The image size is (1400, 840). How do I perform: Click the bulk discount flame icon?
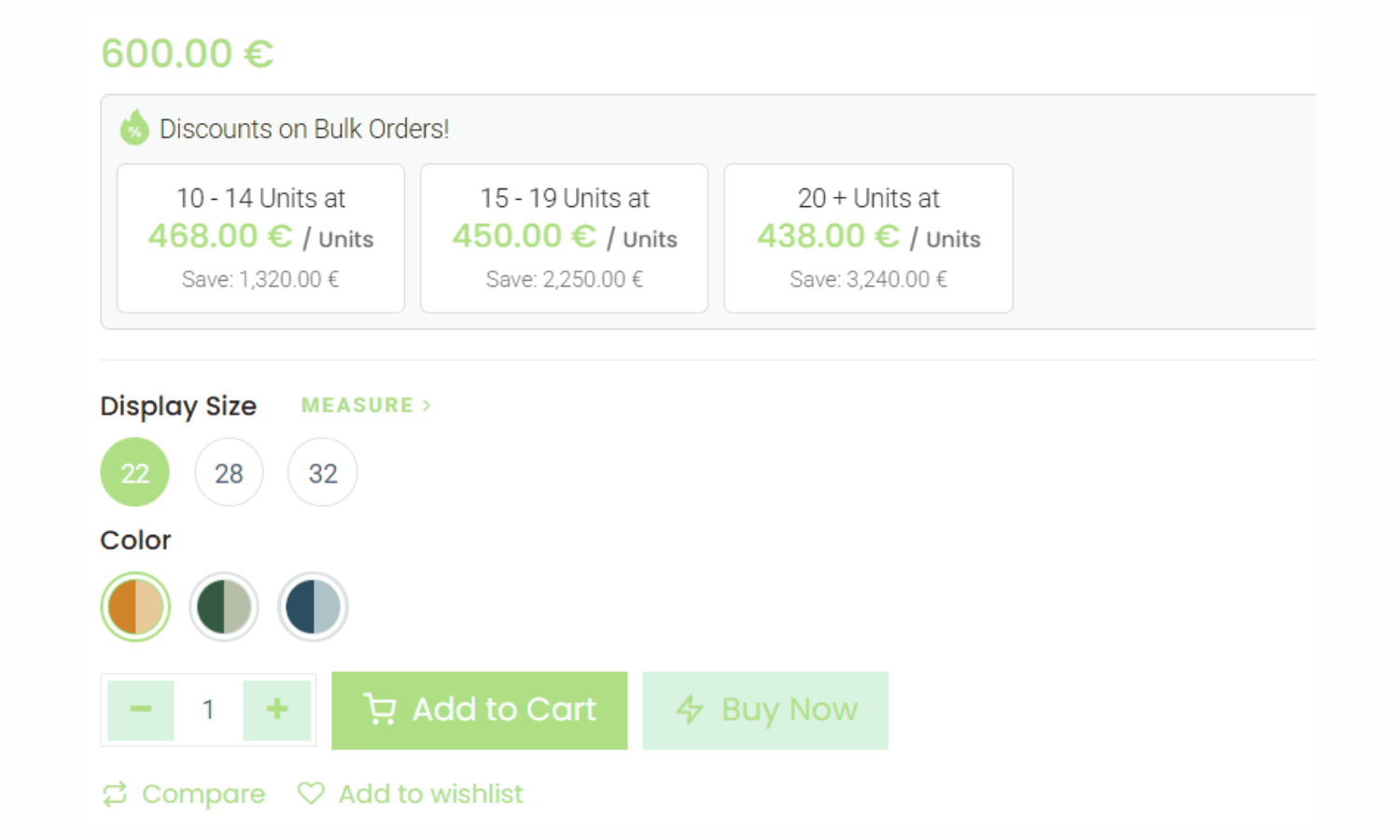point(134,128)
